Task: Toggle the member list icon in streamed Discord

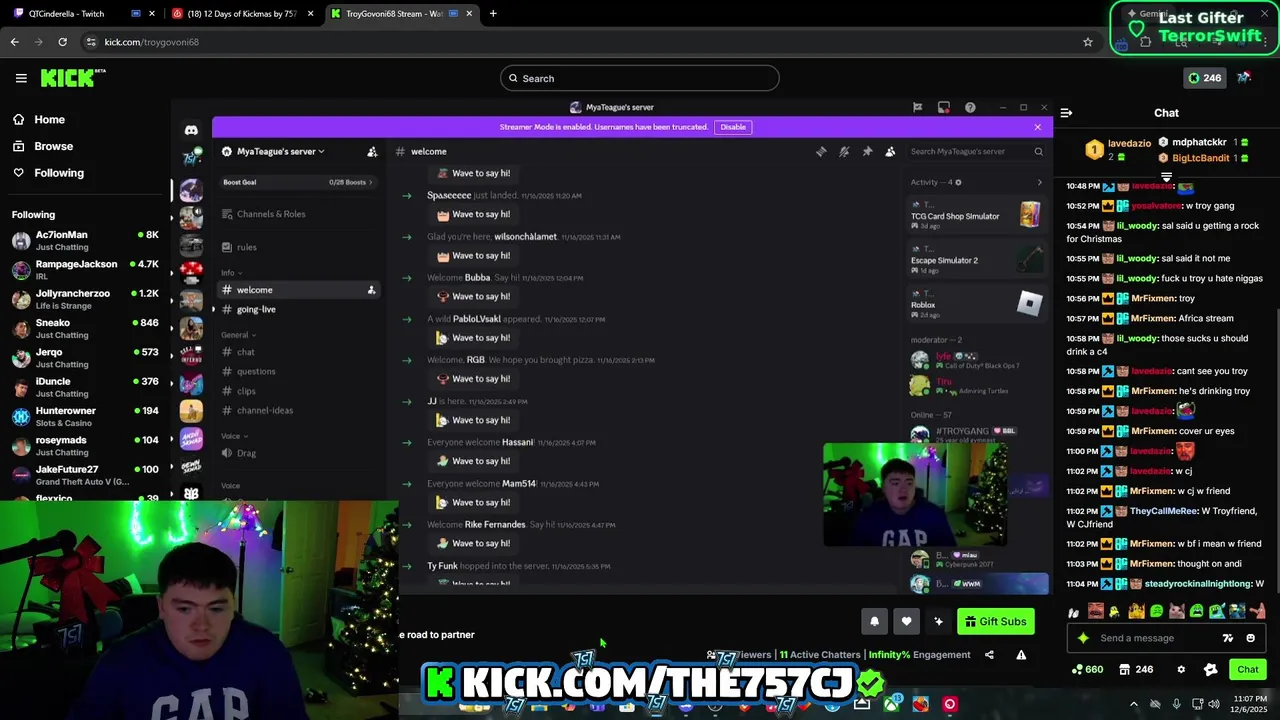Action: click(x=890, y=151)
